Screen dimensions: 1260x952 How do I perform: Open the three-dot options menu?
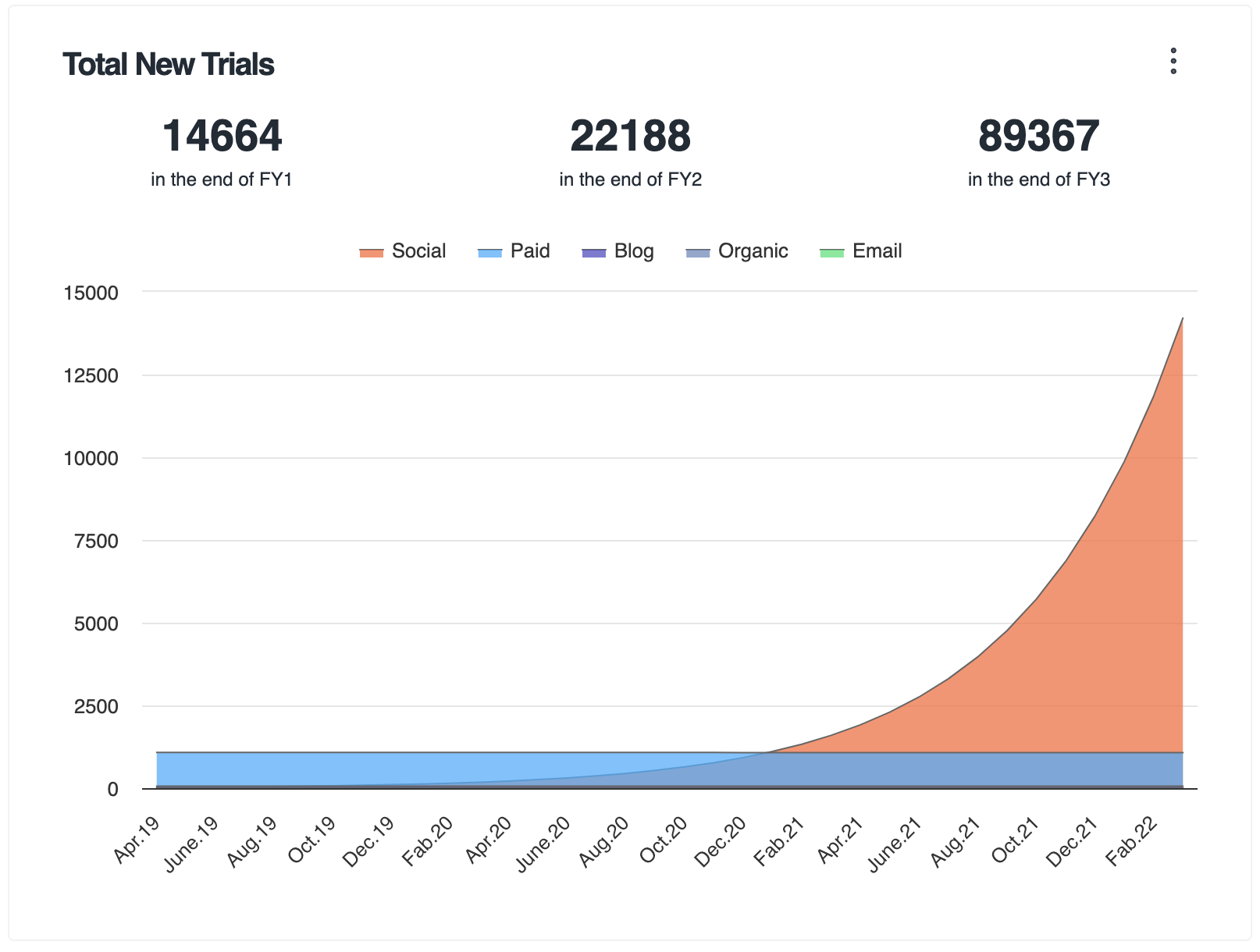click(x=1173, y=61)
